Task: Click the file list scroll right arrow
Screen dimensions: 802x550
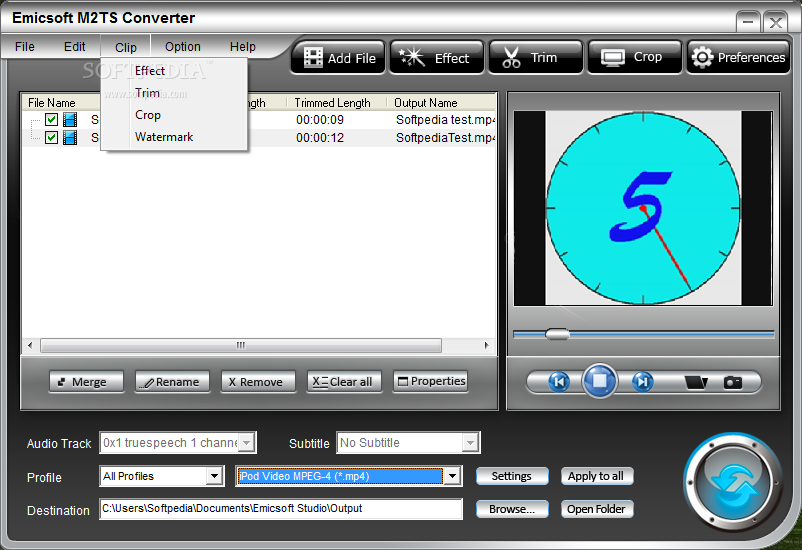Action: click(x=486, y=345)
